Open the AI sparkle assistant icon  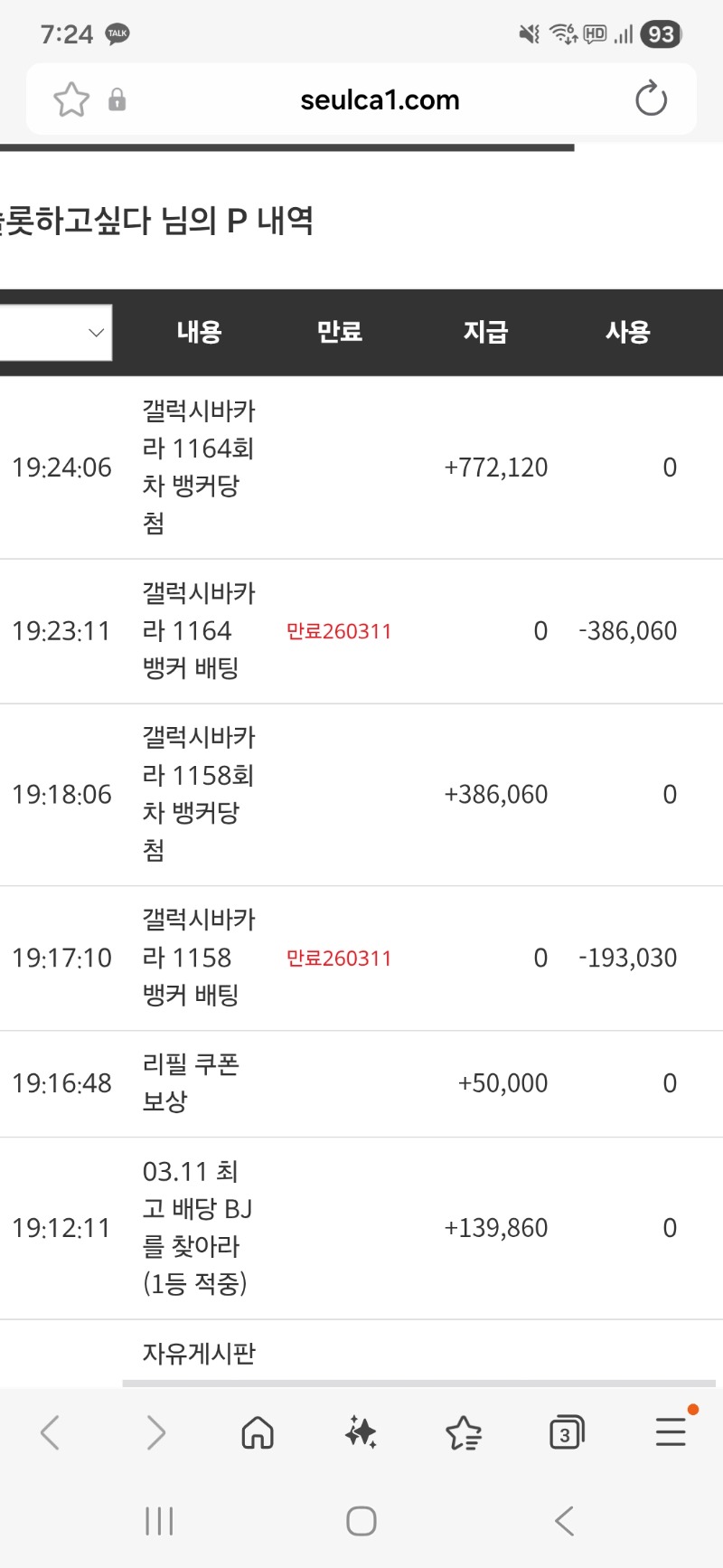click(x=361, y=1432)
